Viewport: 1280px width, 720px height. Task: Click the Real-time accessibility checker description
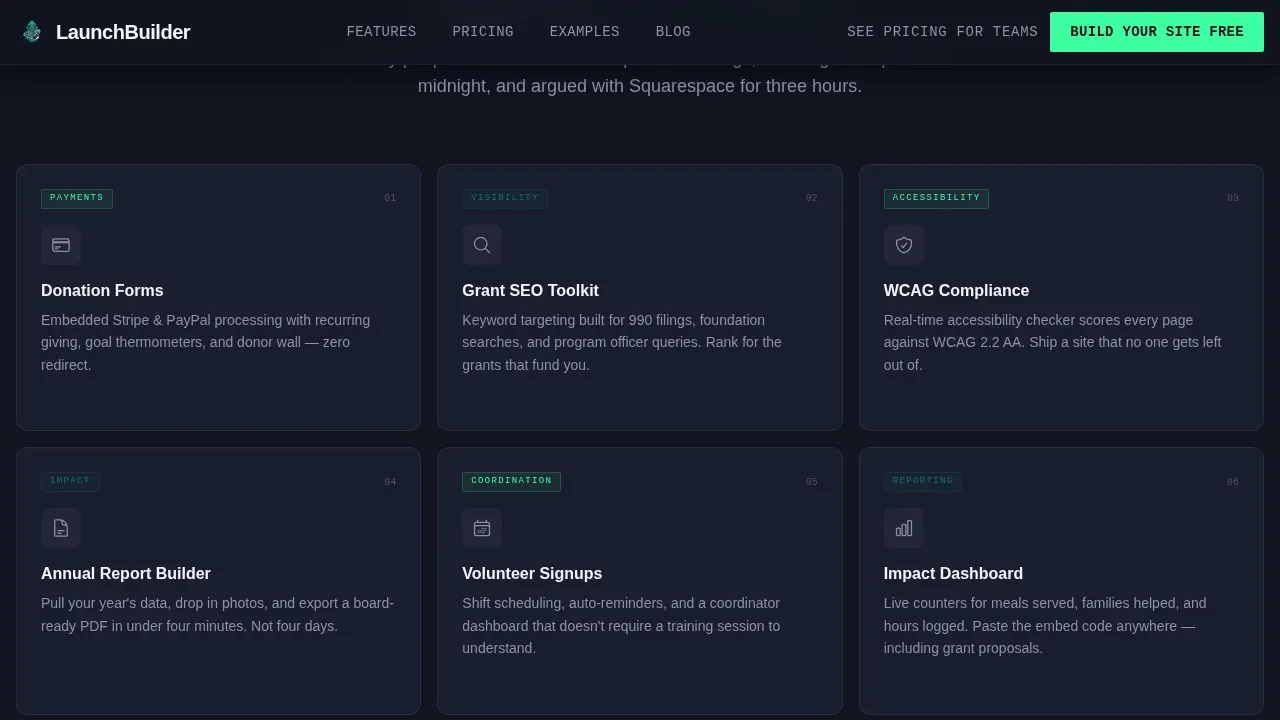pyautogui.click(x=1052, y=342)
